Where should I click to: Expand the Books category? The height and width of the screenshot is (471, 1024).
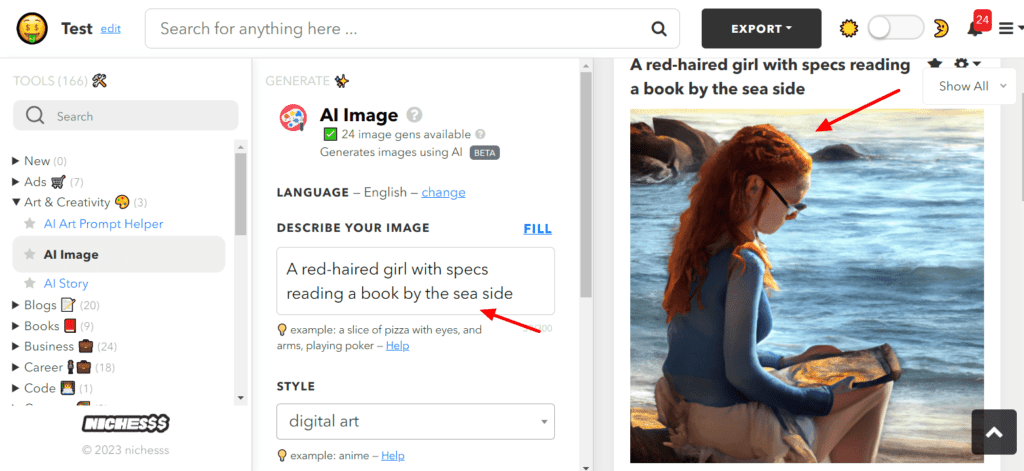pyautogui.click(x=16, y=326)
